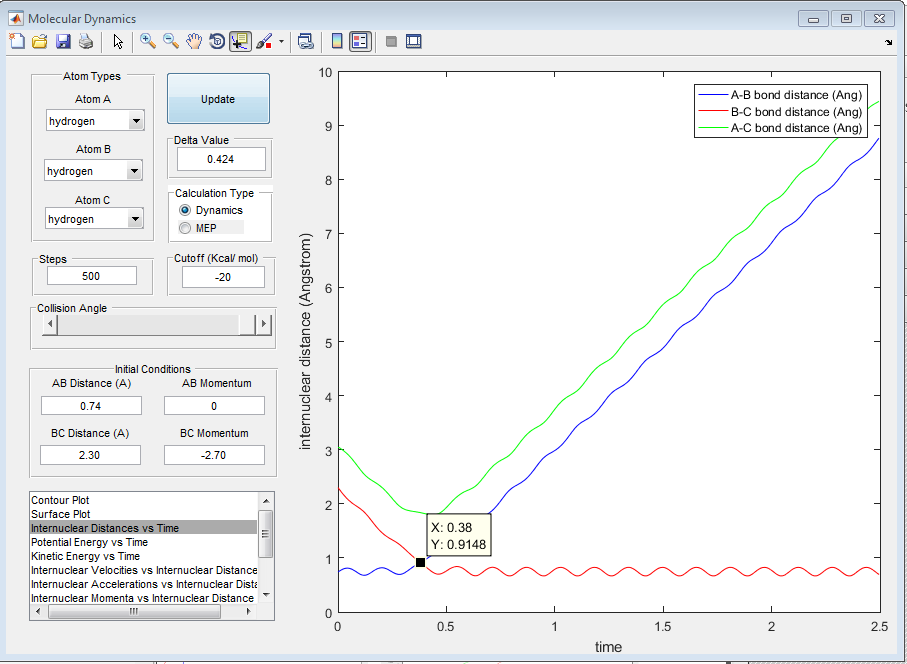Print the figure using the printer icon

(x=86, y=41)
